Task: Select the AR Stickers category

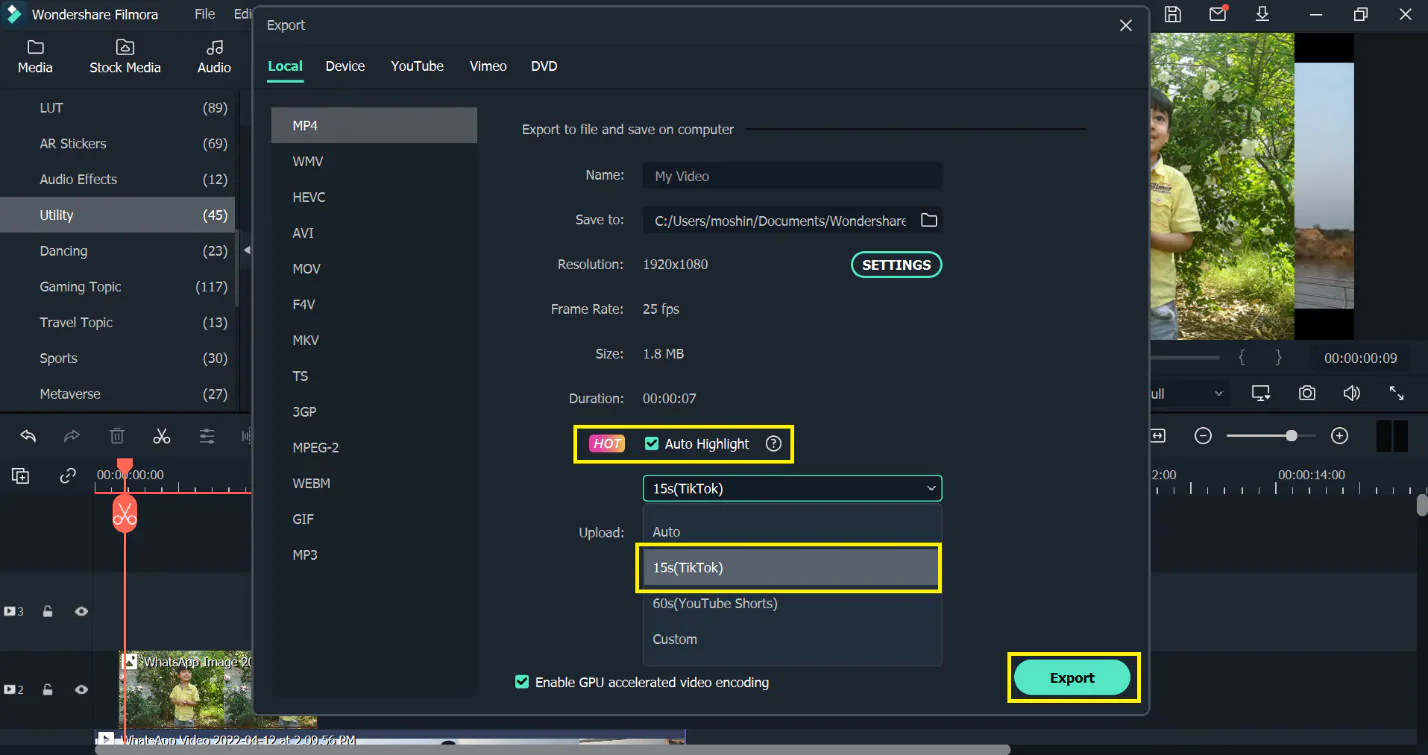Action: coord(118,143)
